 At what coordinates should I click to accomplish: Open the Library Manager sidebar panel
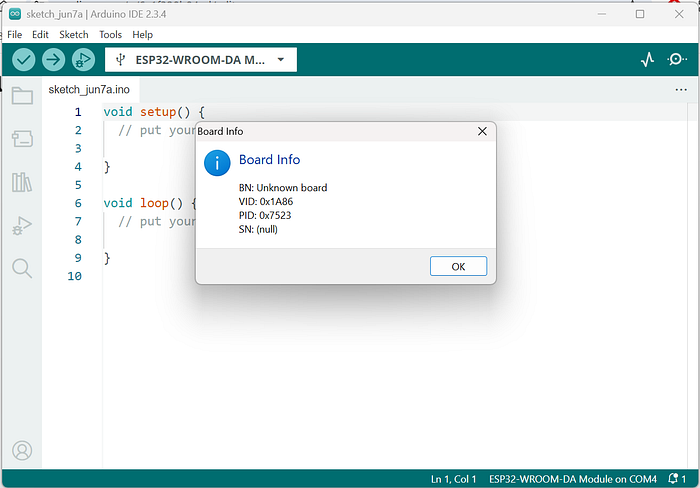(22, 182)
